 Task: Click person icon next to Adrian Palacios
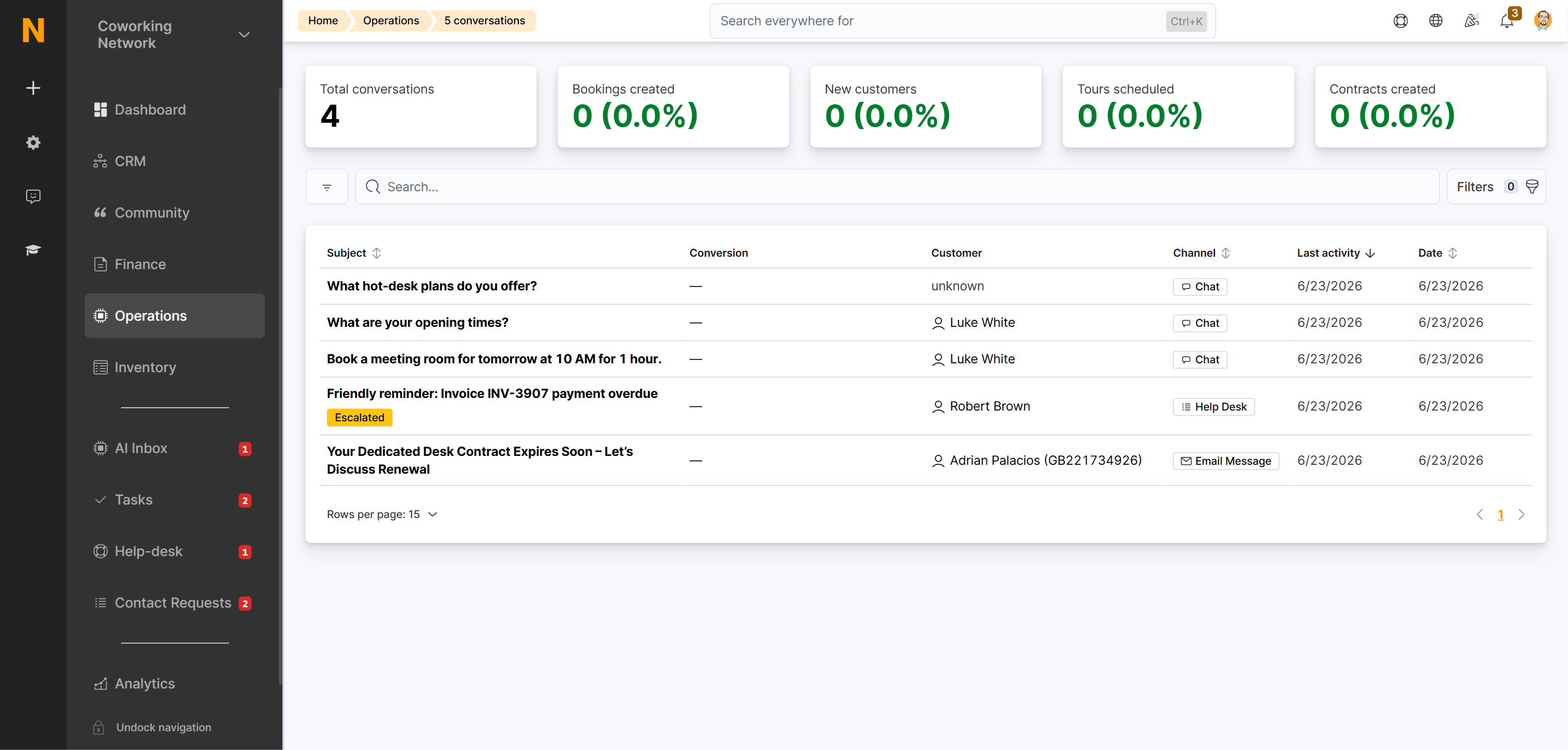938,461
